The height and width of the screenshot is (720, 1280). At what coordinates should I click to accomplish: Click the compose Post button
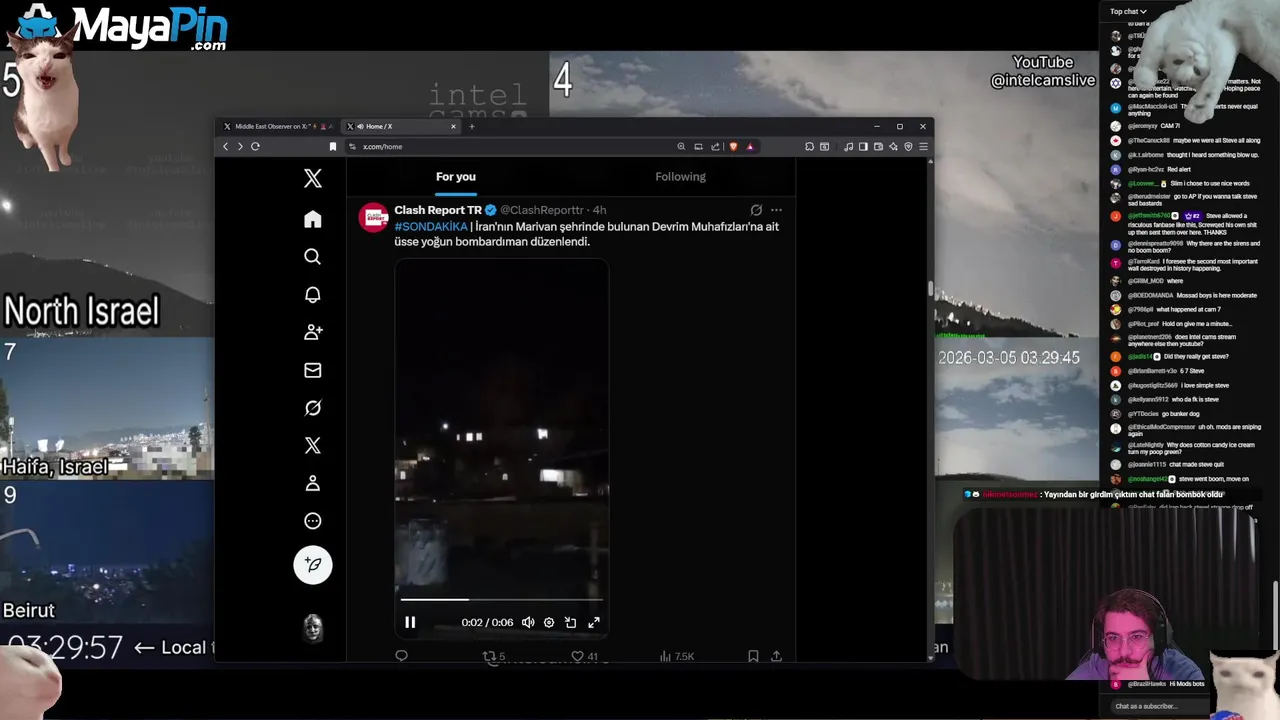[x=313, y=565]
